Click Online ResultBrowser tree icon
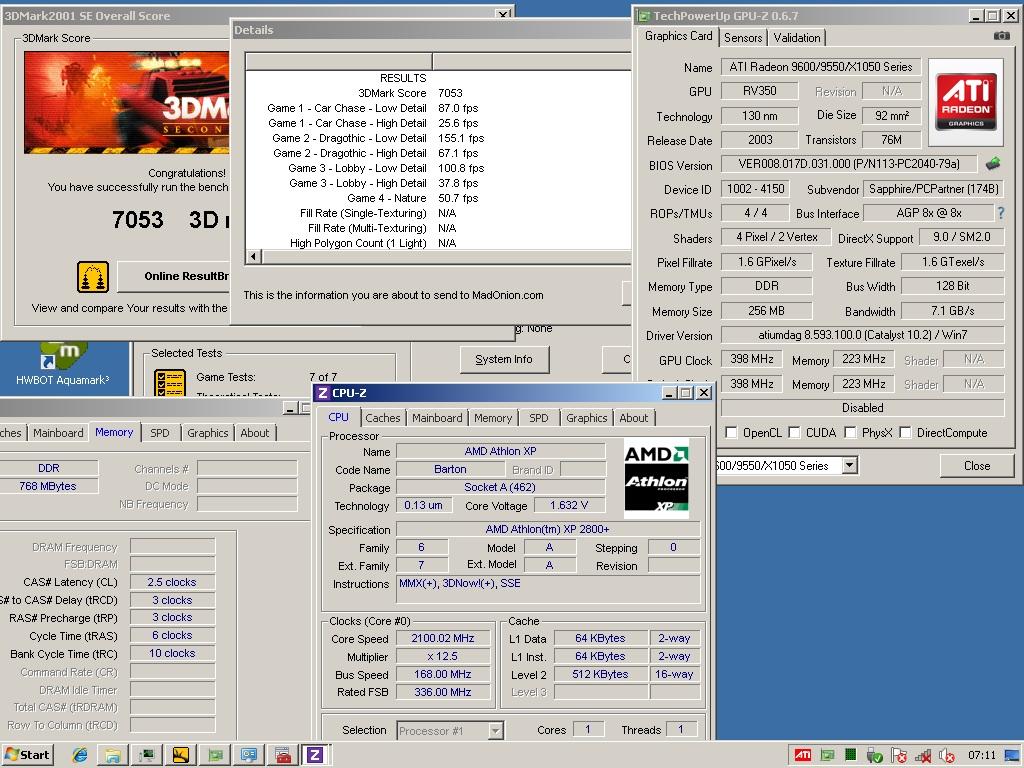The image size is (1024, 768). pyautogui.click(x=93, y=276)
